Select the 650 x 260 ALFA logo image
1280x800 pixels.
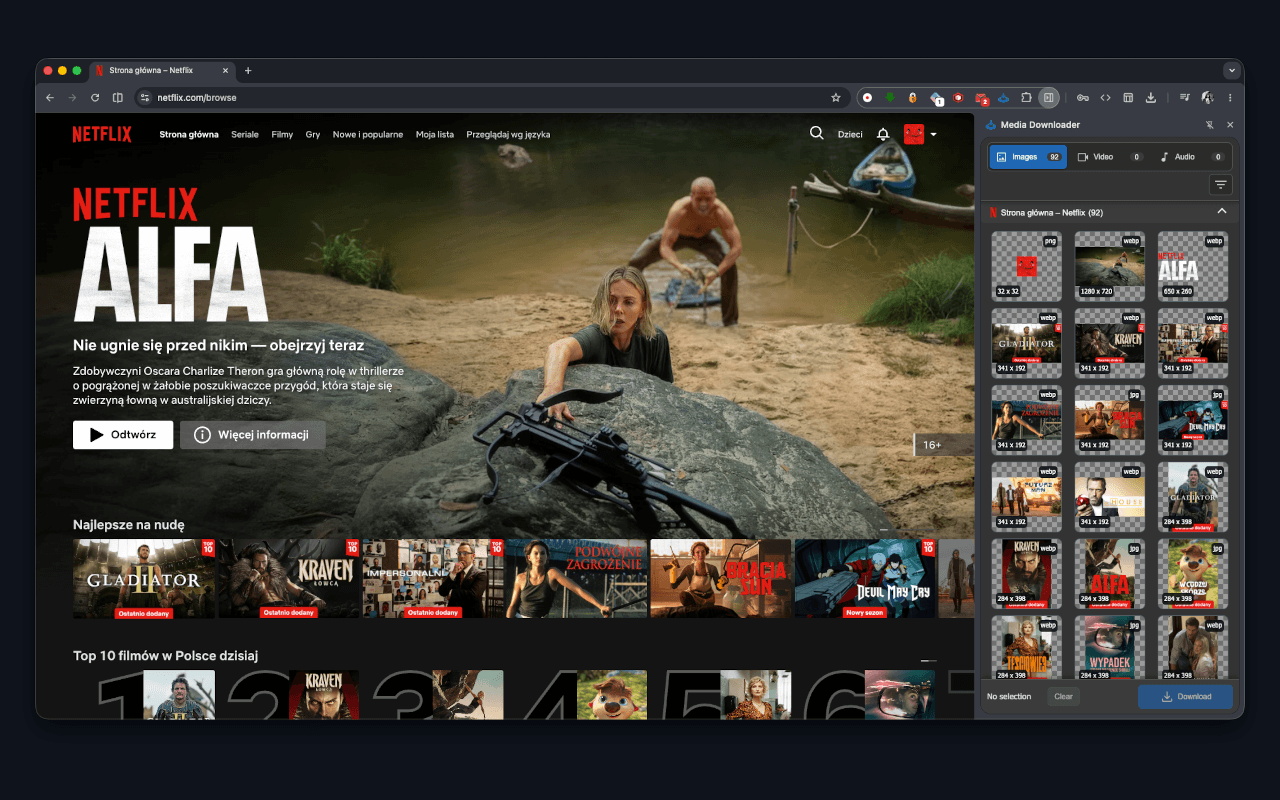click(x=1192, y=267)
